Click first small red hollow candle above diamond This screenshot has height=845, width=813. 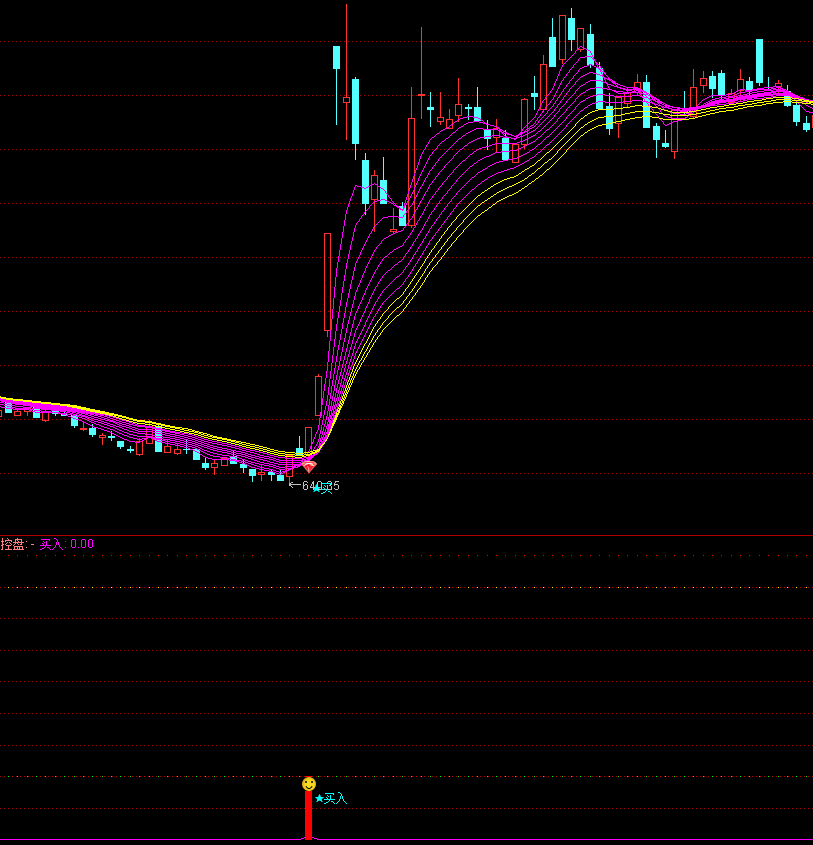[308, 438]
